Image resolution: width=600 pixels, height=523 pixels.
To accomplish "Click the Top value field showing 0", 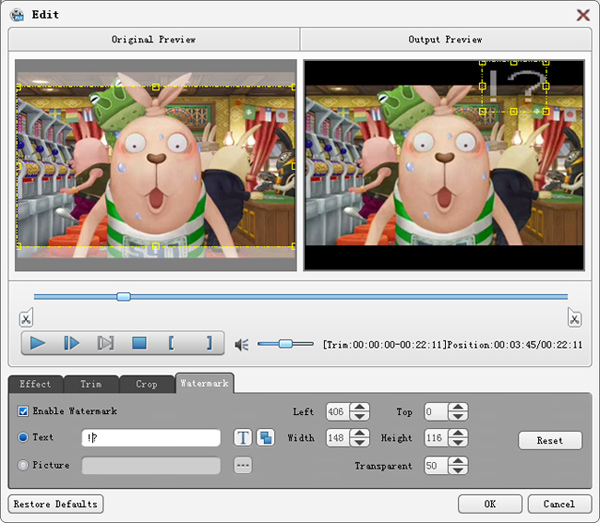I will tap(436, 412).
